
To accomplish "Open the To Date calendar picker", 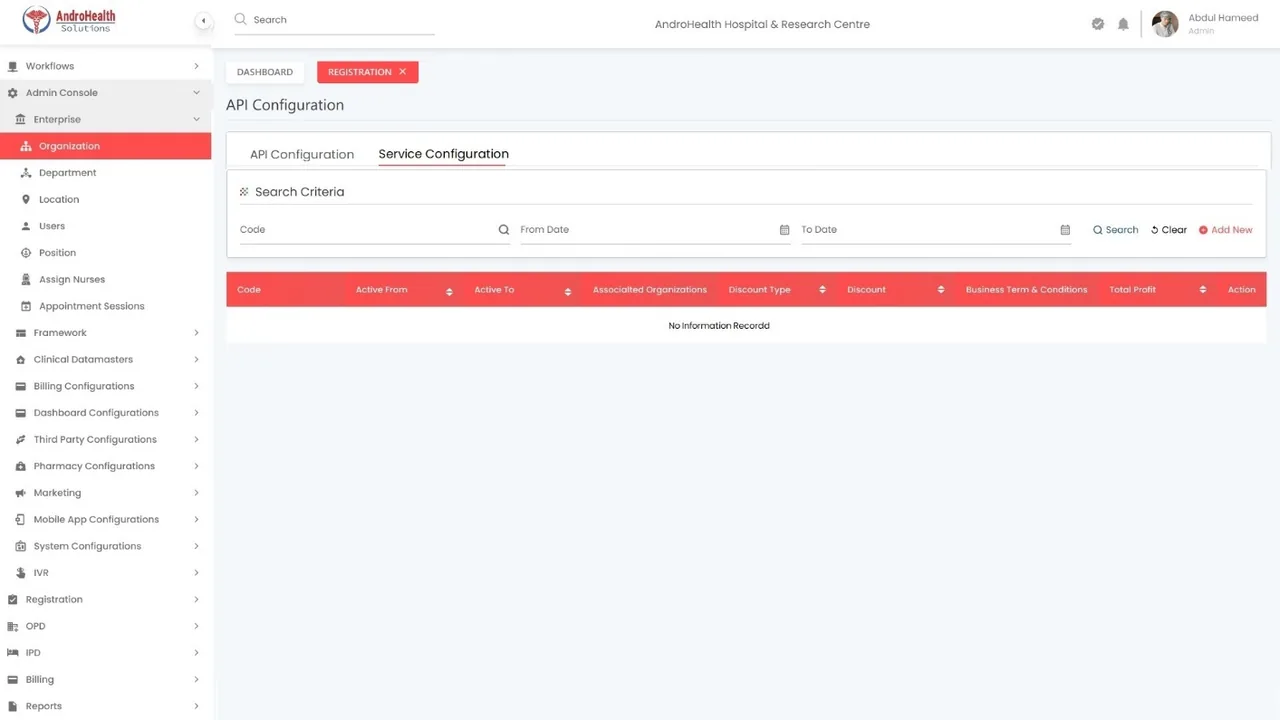I will [1065, 230].
